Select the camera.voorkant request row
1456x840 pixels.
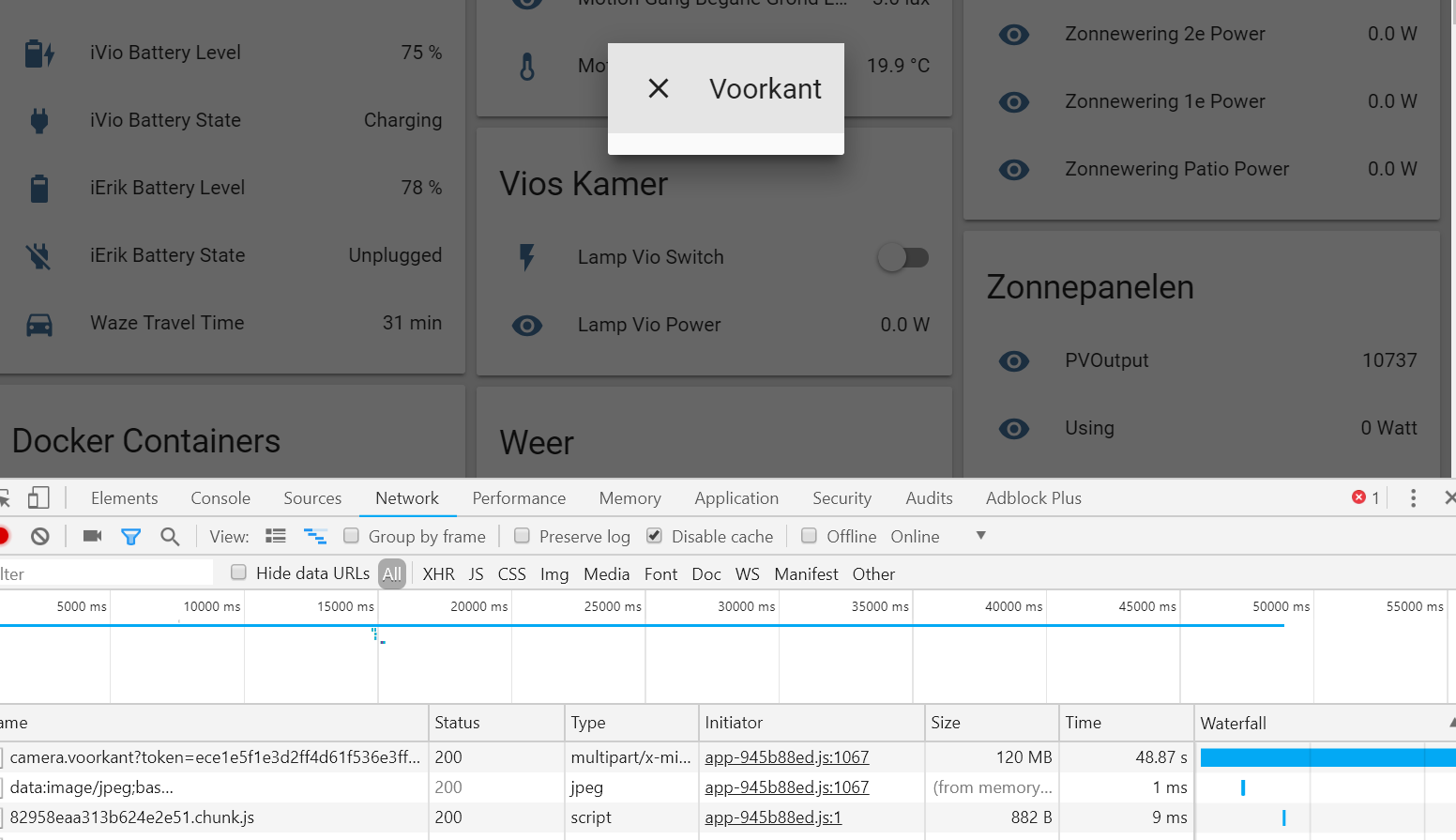point(728,757)
